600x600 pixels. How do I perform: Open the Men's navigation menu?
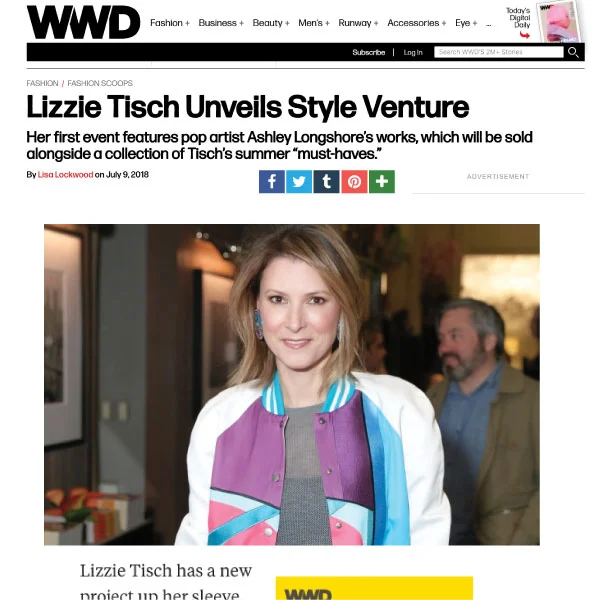[x=314, y=23]
